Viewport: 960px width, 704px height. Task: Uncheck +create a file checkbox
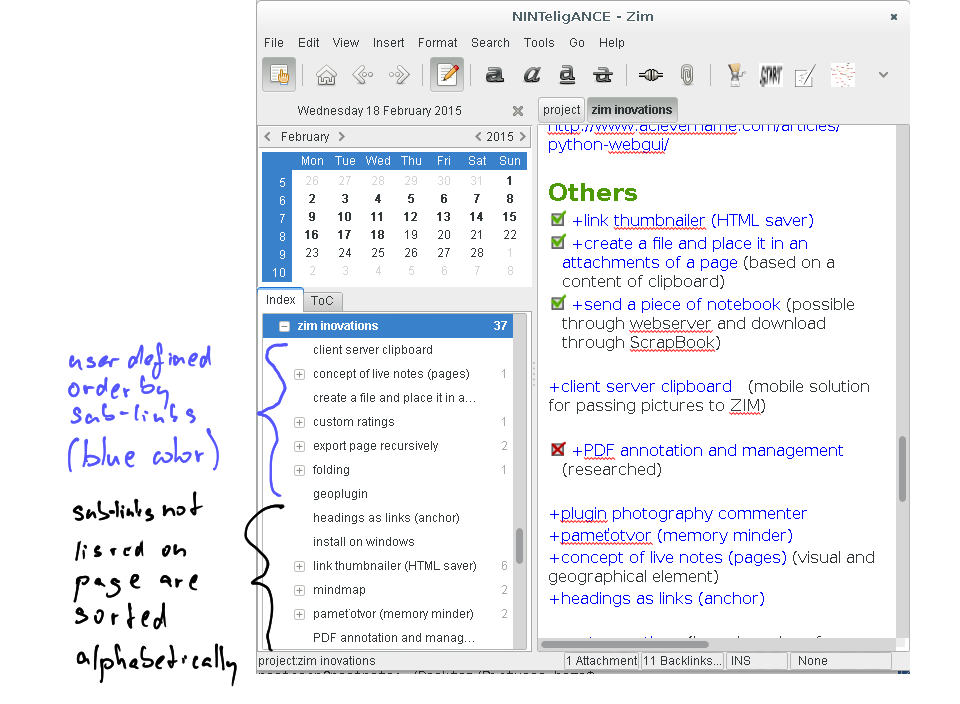click(x=558, y=242)
